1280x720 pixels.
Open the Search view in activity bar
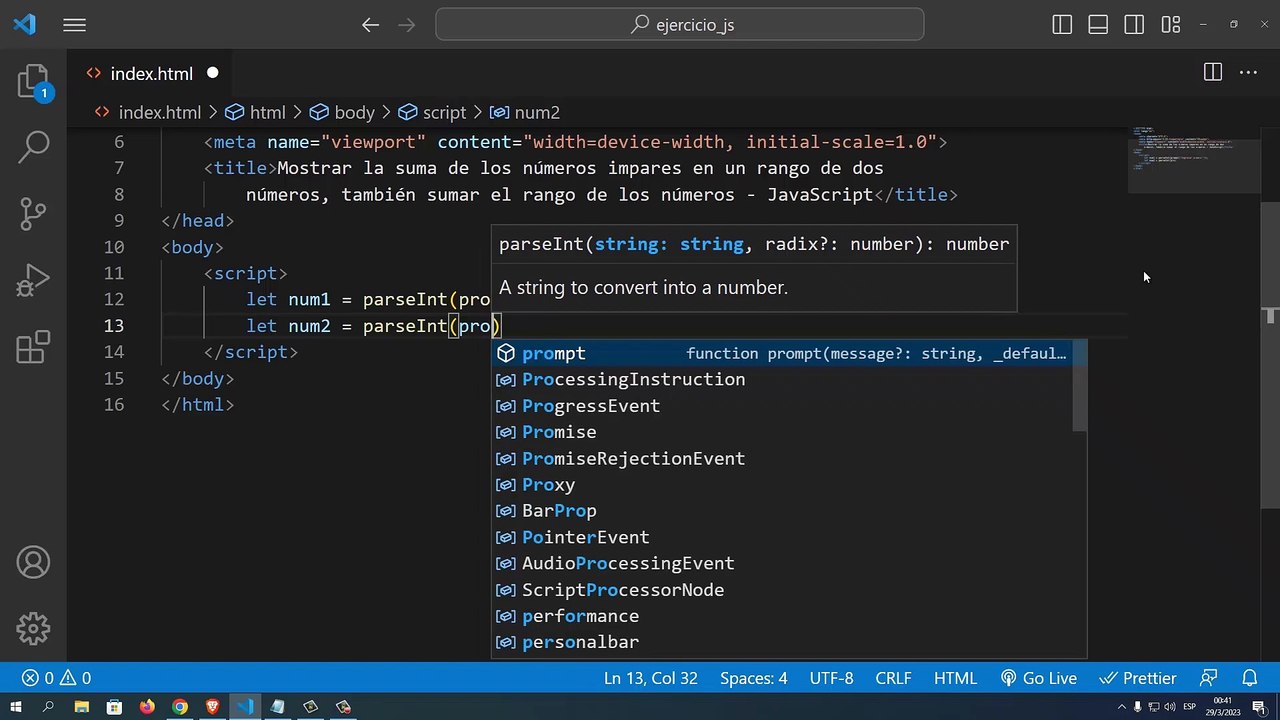click(33, 147)
